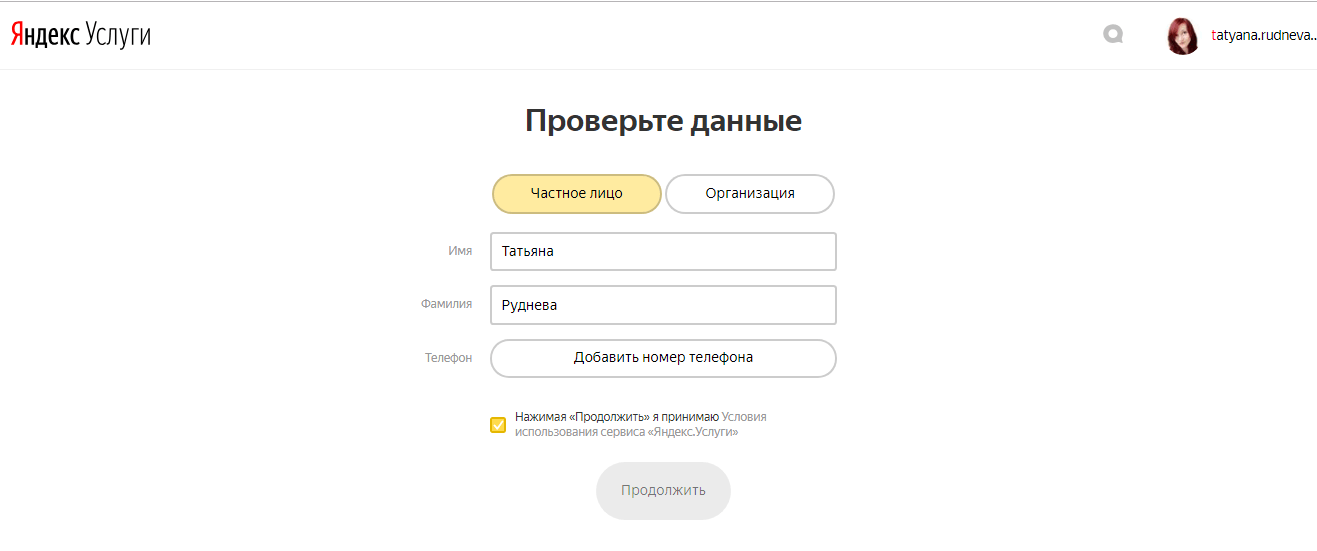
Task: Open the Условия использования сервиса link
Action: pyautogui.click(x=743, y=417)
